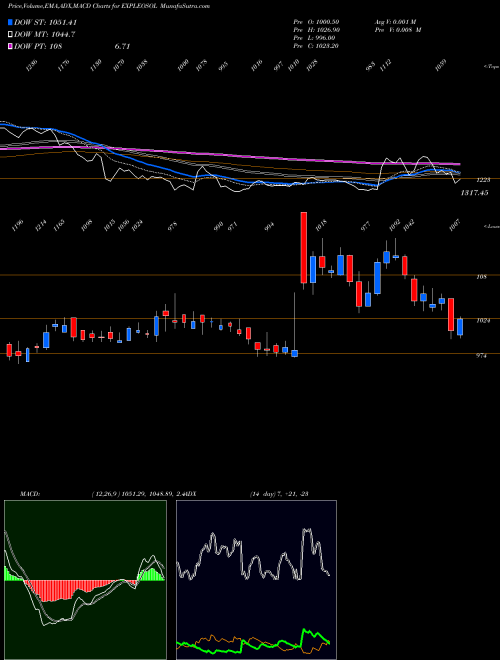Click the 'Pre O' open price value
Image resolution: width=500 pixels, height=660 pixels.
click(316, 22)
